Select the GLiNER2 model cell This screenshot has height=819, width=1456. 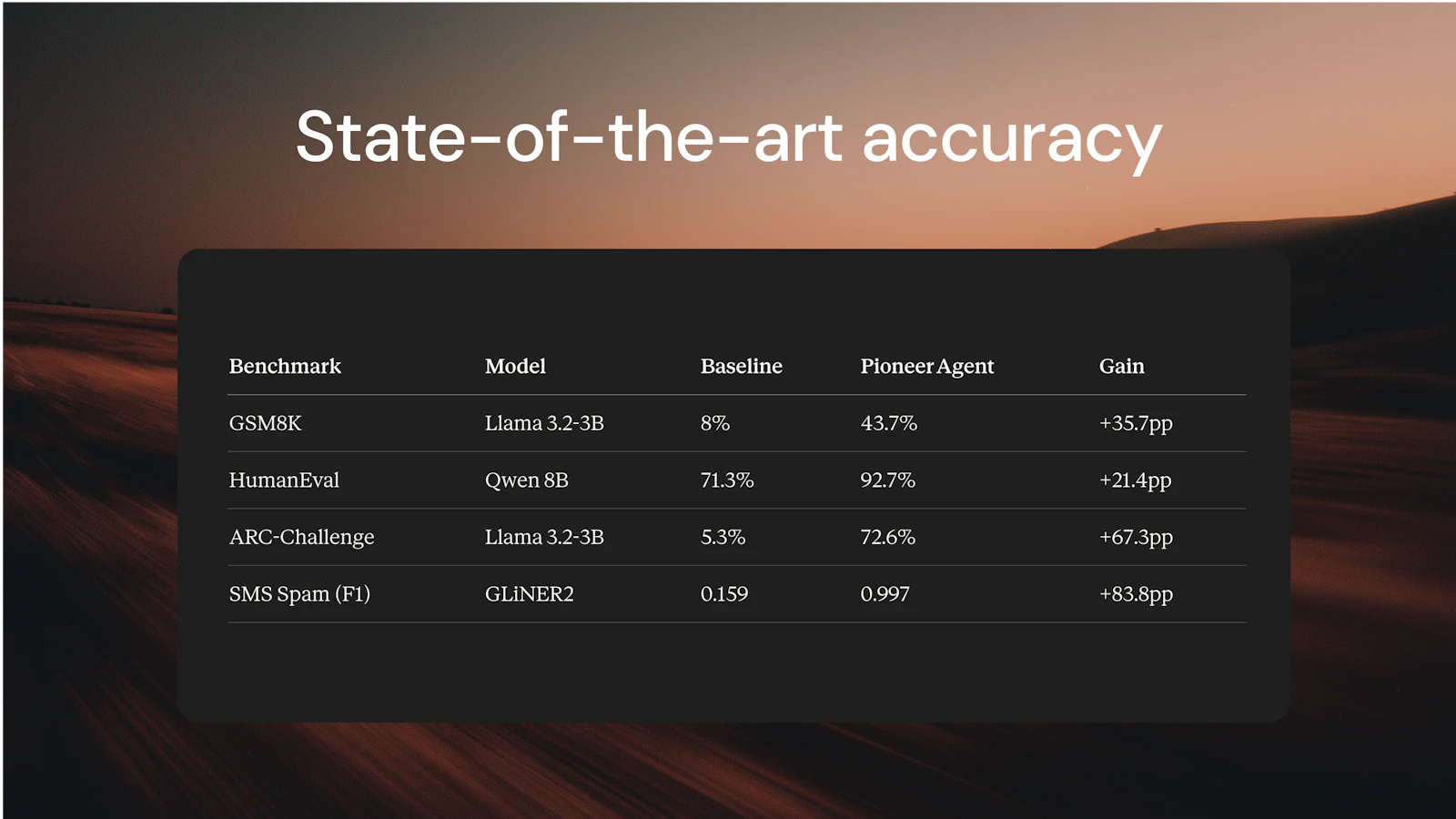tap(529, 594)
